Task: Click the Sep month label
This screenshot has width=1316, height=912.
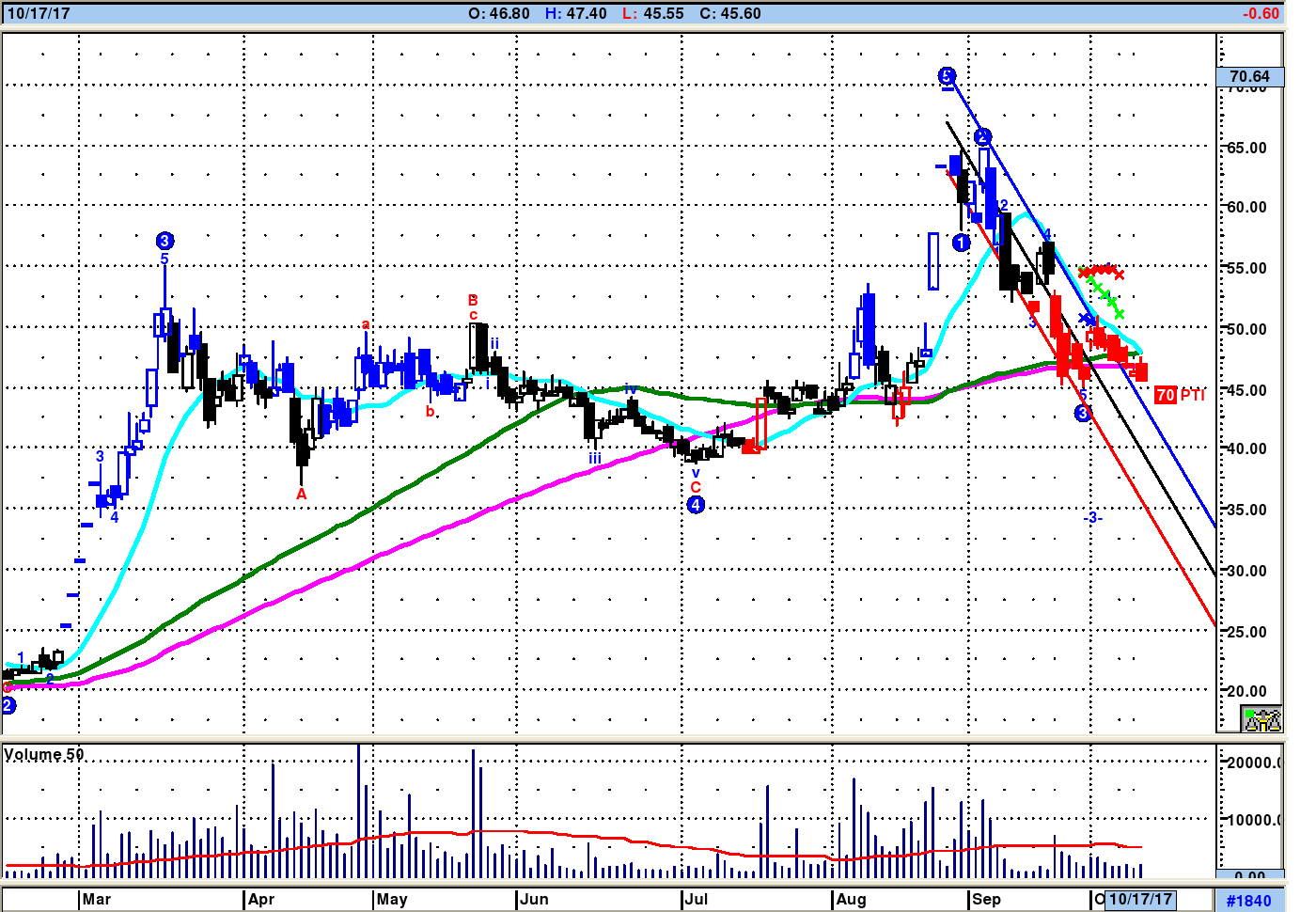Action: [986, 899]
